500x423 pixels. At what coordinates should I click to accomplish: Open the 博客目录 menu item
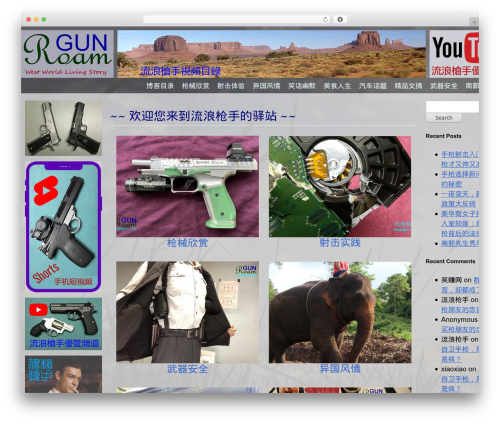(x=160, y=86)
